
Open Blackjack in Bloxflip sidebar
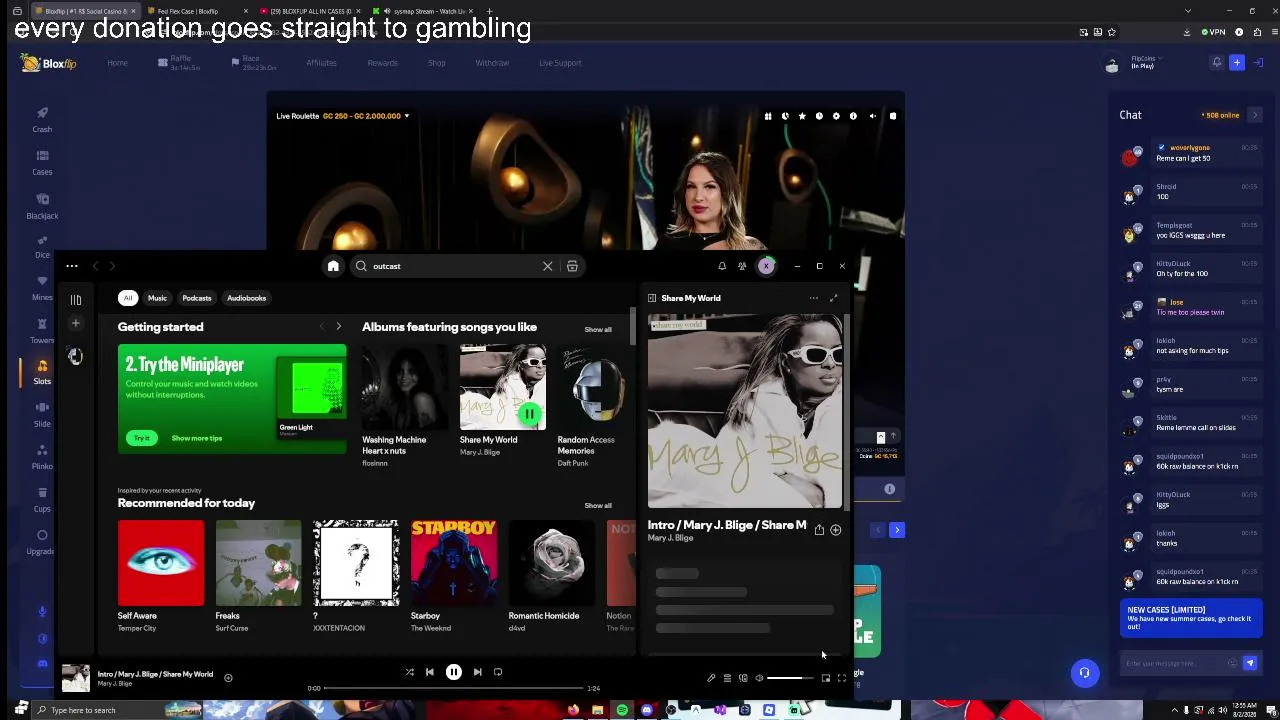click(42, 205)
